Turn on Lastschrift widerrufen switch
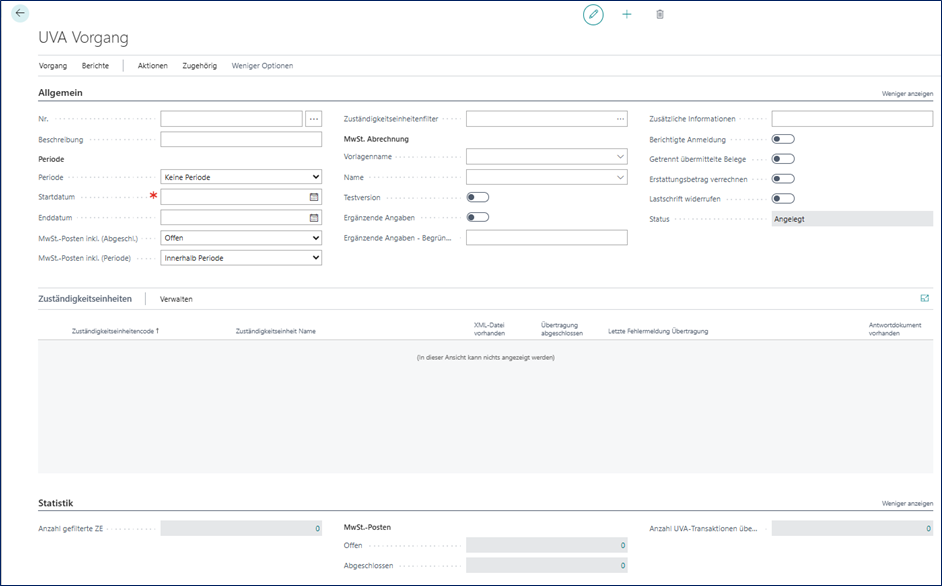942x586 pixels. point(783,199)
